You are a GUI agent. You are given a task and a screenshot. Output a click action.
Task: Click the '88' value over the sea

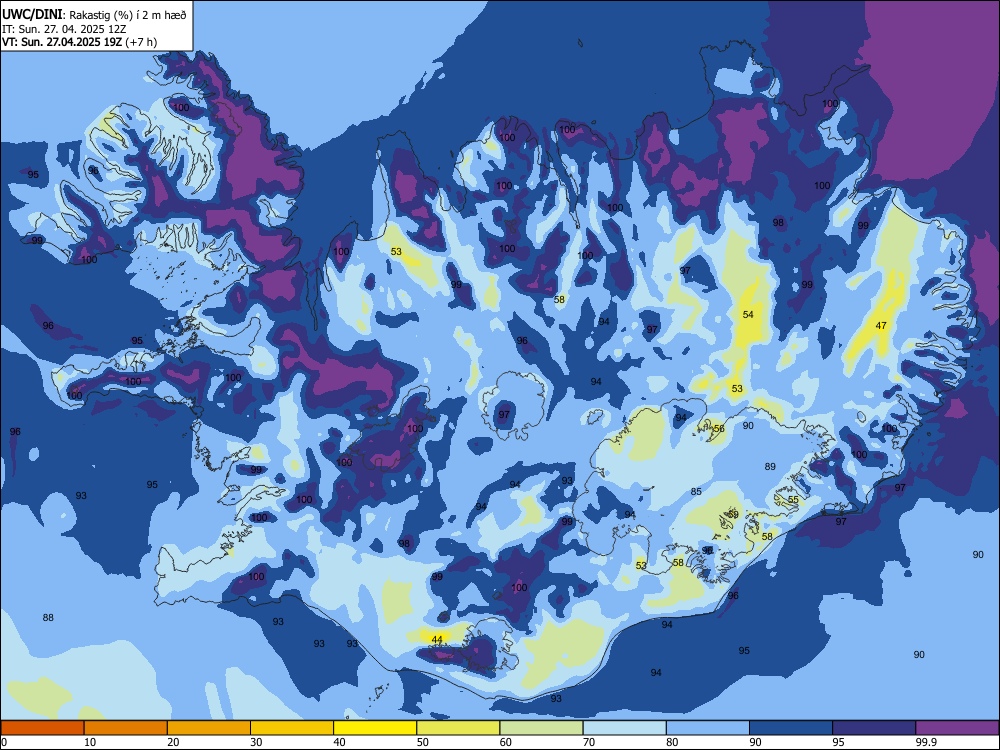pos(48,617)
